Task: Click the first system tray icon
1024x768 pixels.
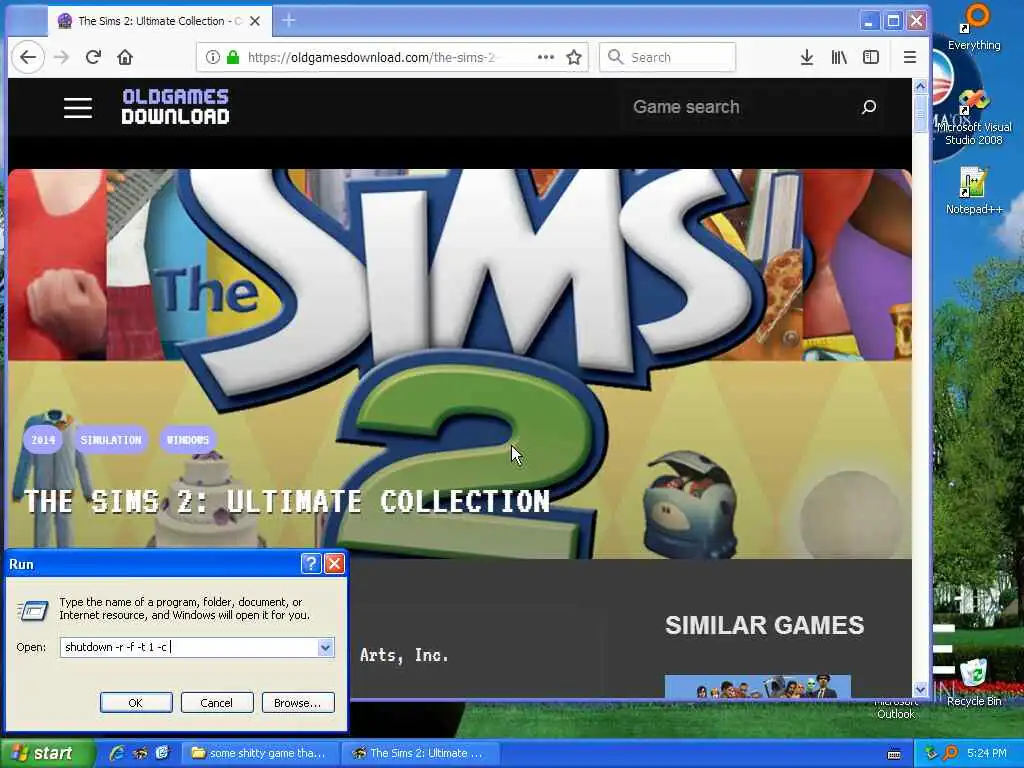Action: coord(931,753)
